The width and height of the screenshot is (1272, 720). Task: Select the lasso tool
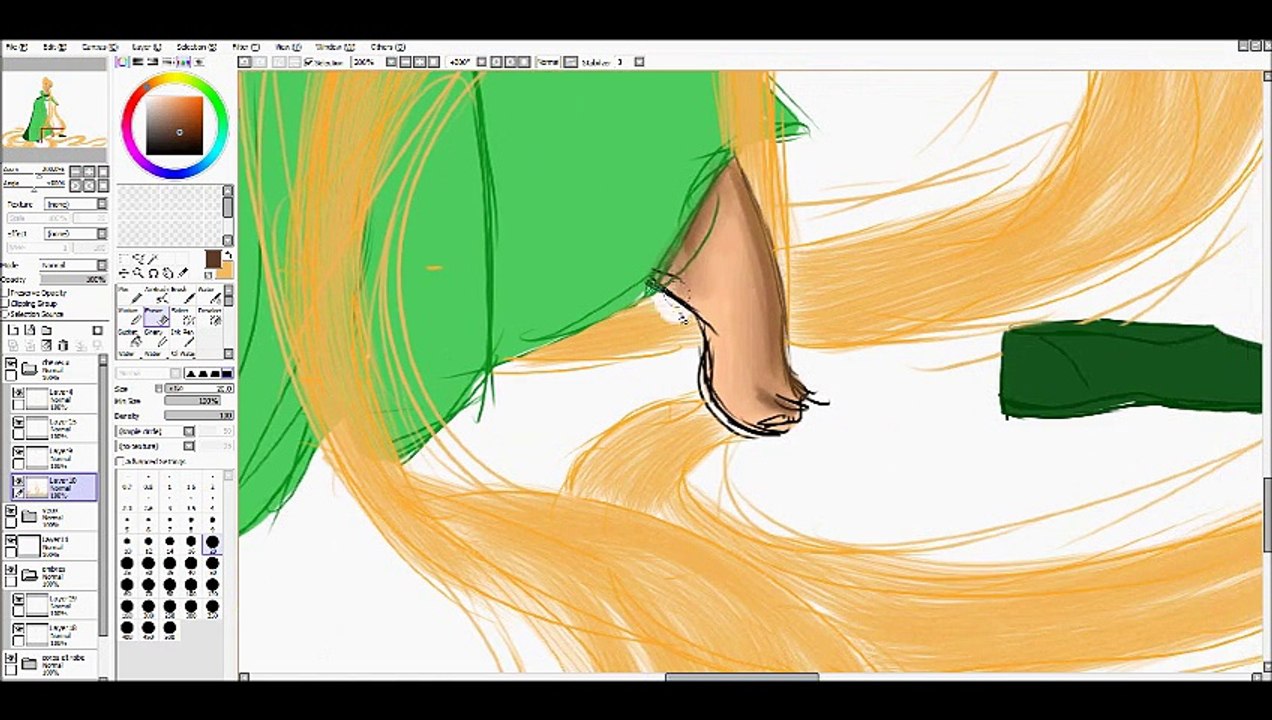[138, 258]
